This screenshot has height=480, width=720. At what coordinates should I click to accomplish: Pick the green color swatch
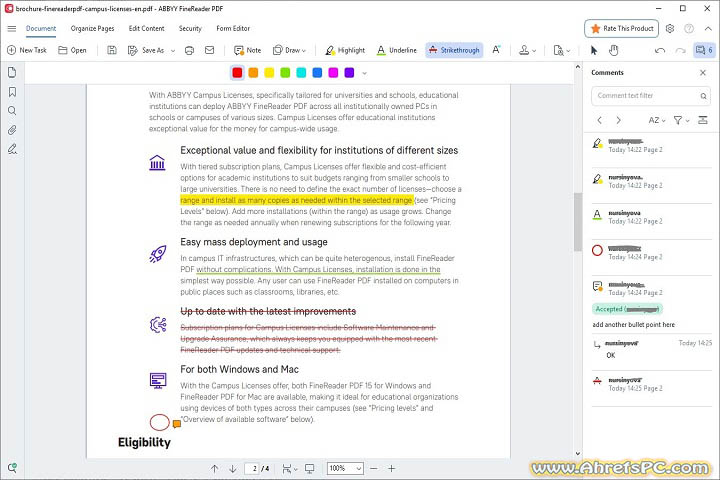click(x=285, y=73)
